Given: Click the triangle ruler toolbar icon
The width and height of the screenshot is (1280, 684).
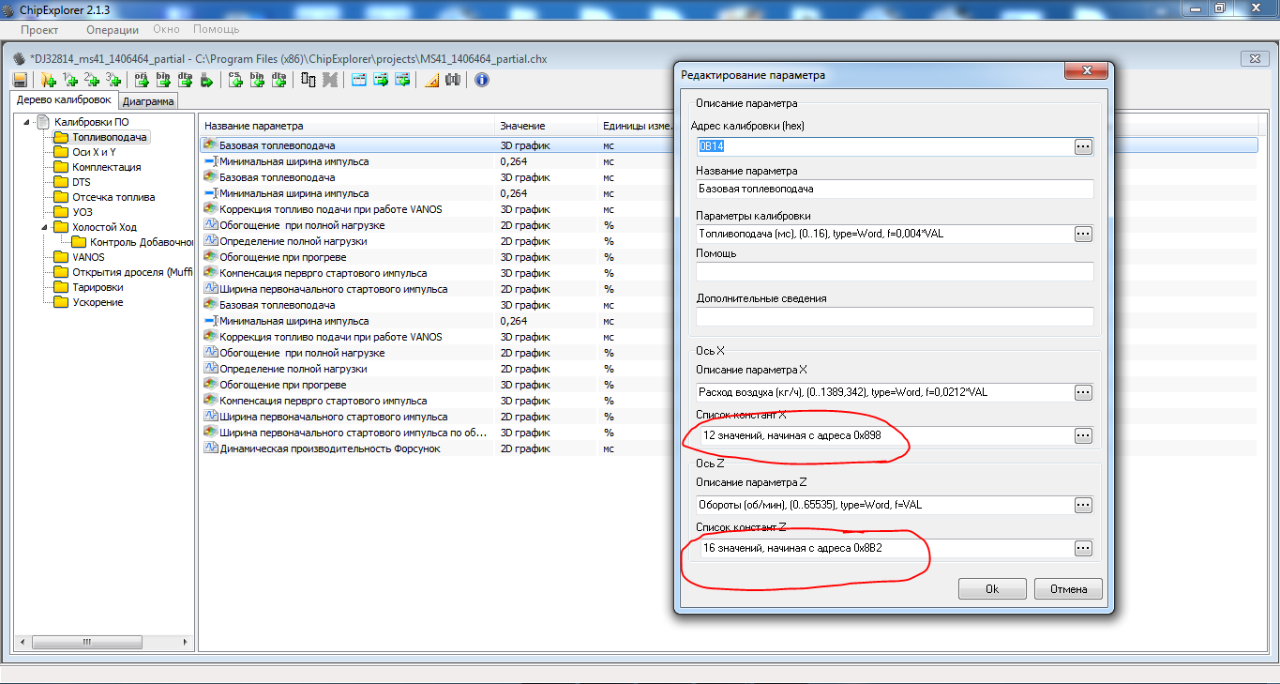Looking at the screenshot, I should point(432,80).
